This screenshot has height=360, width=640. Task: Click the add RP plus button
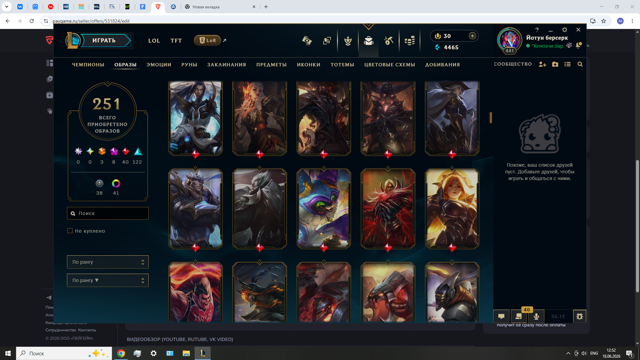click(472, 36)
